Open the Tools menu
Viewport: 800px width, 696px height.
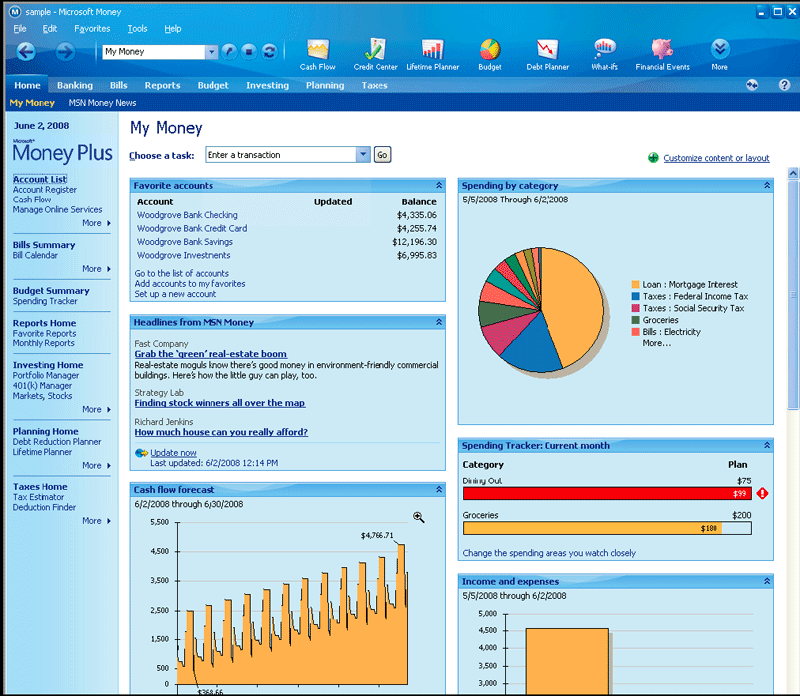137,29
